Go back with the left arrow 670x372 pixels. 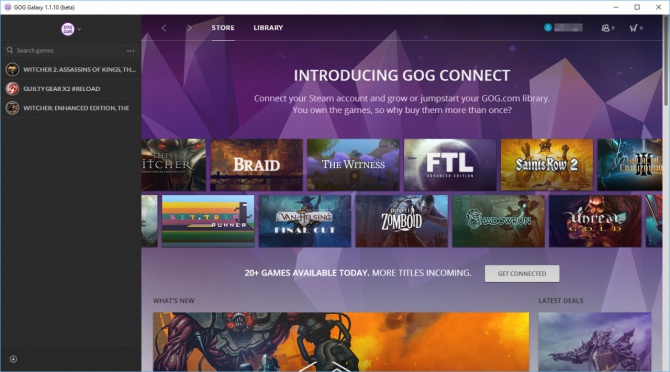click(164, 28)
